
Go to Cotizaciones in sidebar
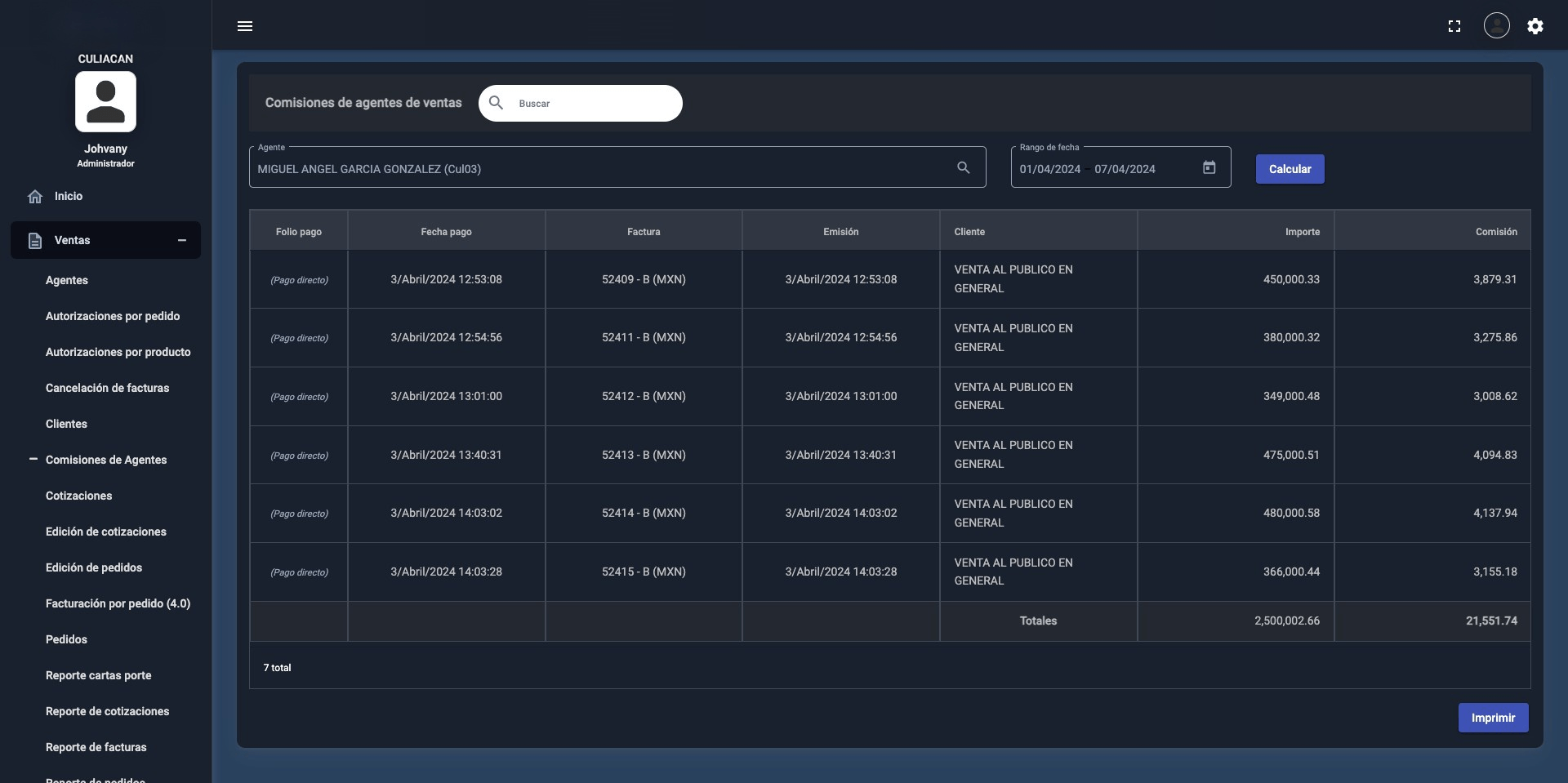pyautogui.click(x=78, y=496)
